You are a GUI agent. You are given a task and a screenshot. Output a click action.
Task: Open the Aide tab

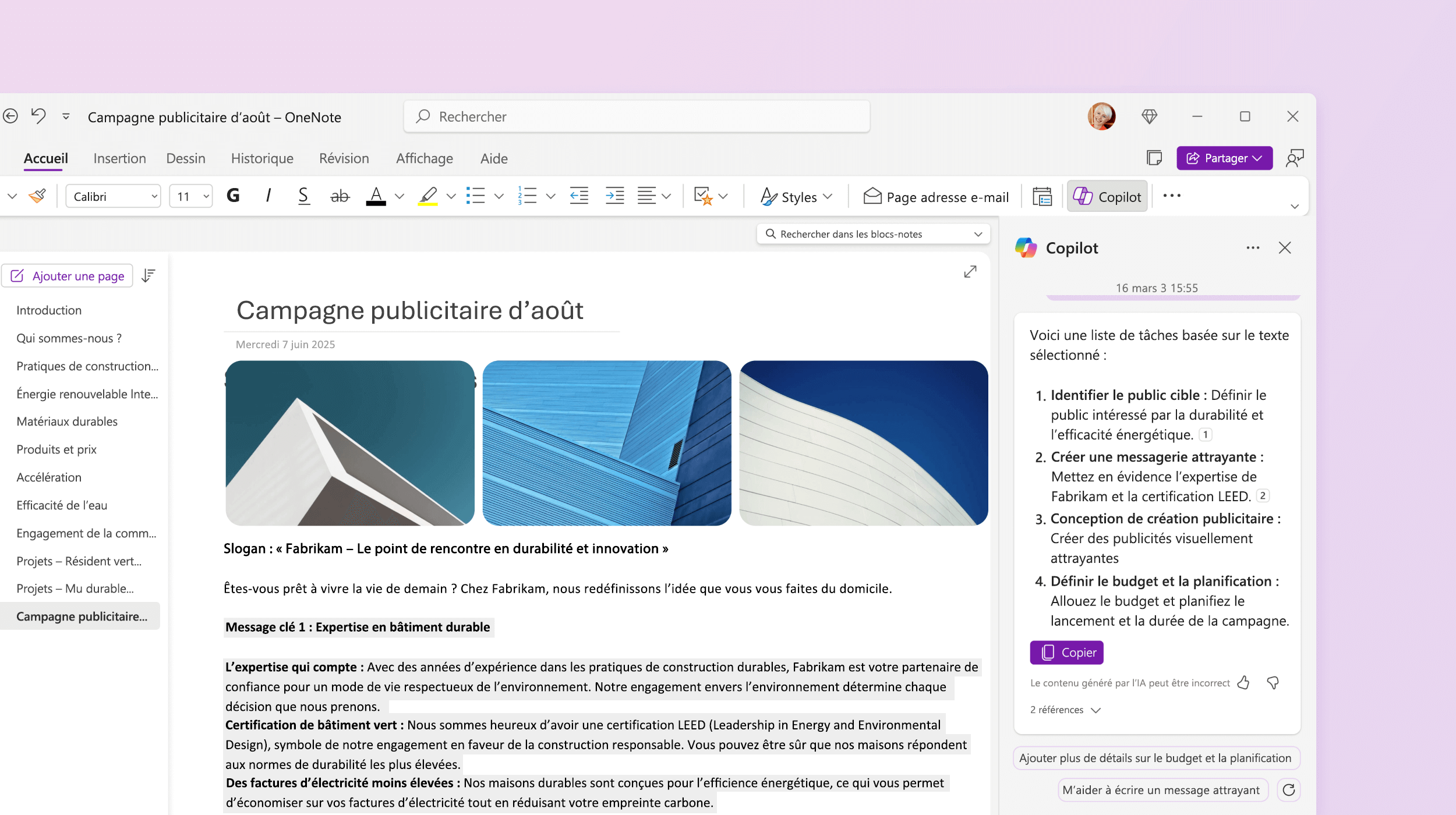coord(494,158)
